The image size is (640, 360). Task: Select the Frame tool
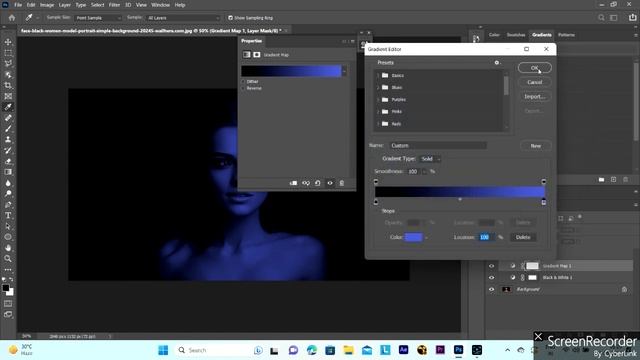click(x=8, y=96)
